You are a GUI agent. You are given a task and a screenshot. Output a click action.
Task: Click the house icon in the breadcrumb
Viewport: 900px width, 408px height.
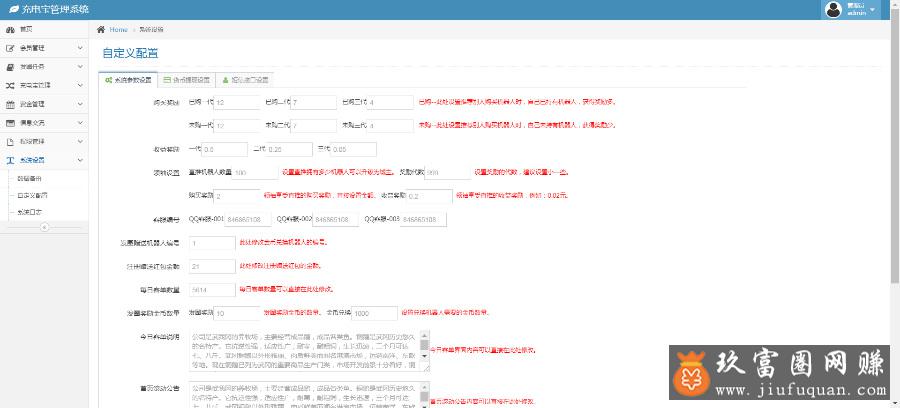(x=101, y=29)
